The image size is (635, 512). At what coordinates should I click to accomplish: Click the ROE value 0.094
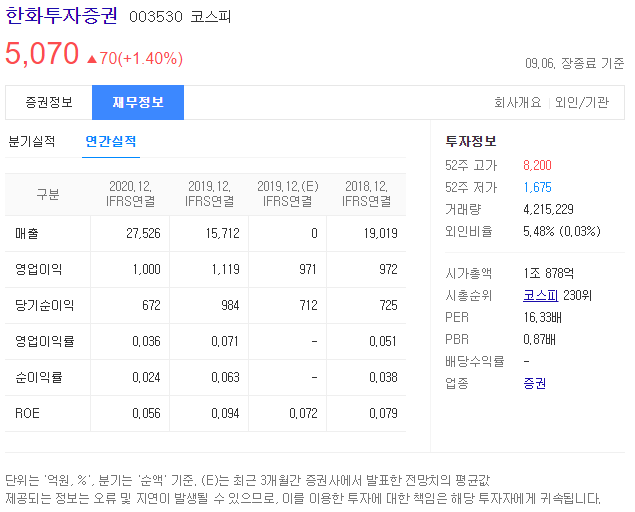pyautogui.click(x=225, y=414)
